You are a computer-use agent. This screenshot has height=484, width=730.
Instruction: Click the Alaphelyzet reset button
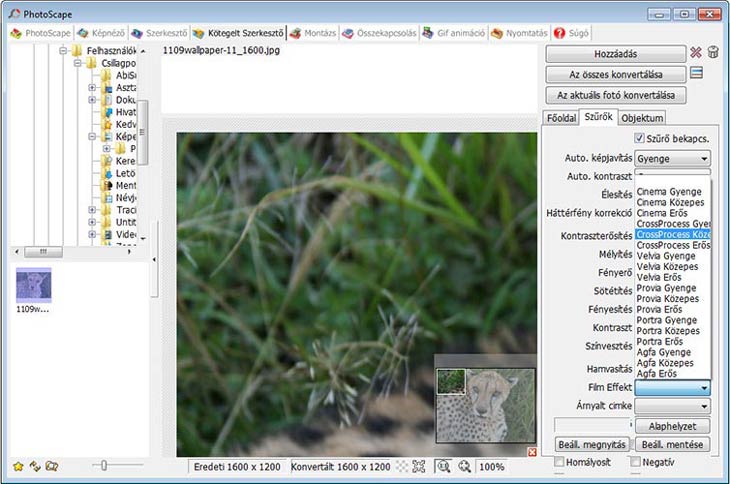pos(672,426)
